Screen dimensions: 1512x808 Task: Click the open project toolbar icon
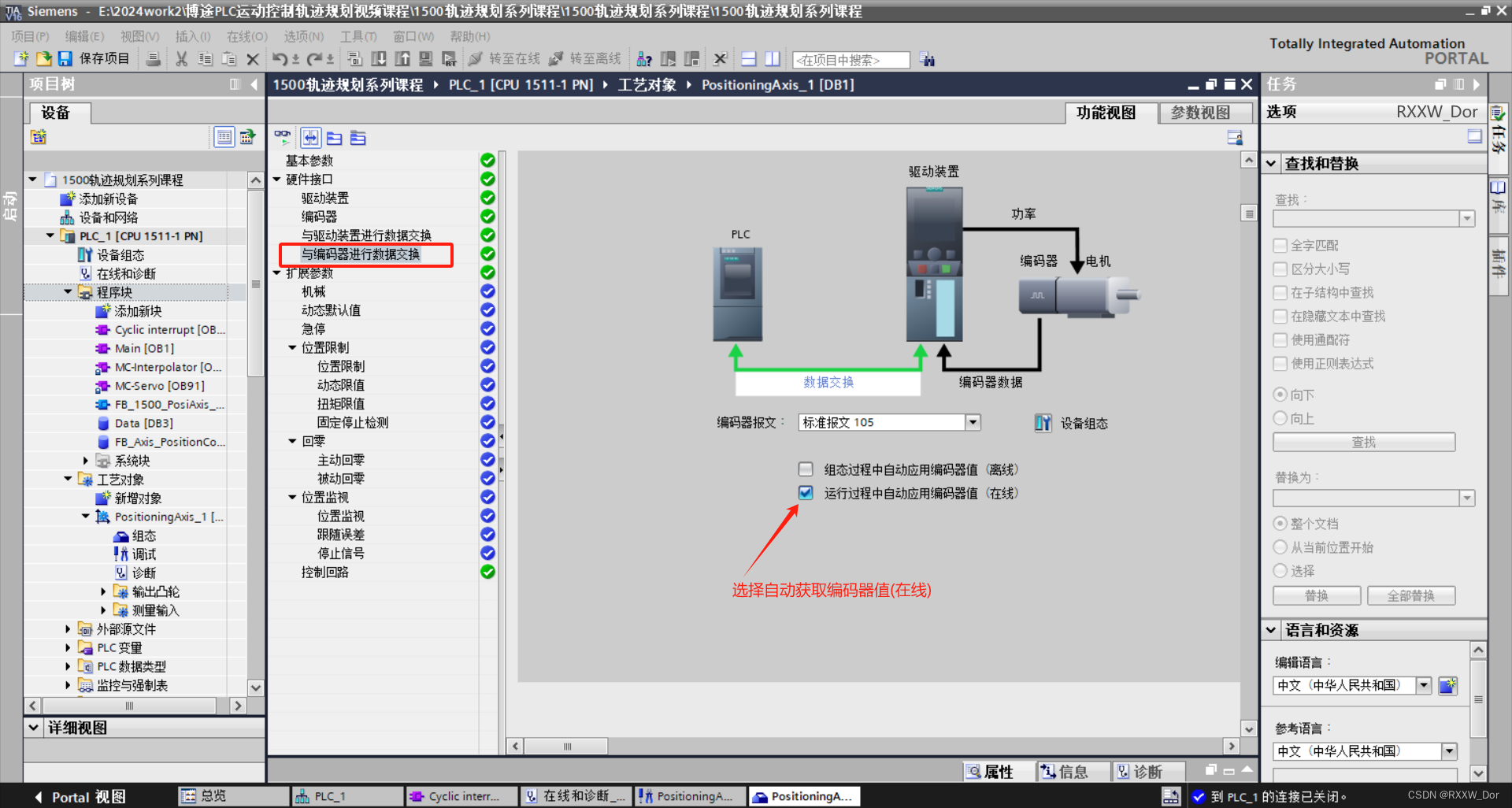[x=44, y=59]
